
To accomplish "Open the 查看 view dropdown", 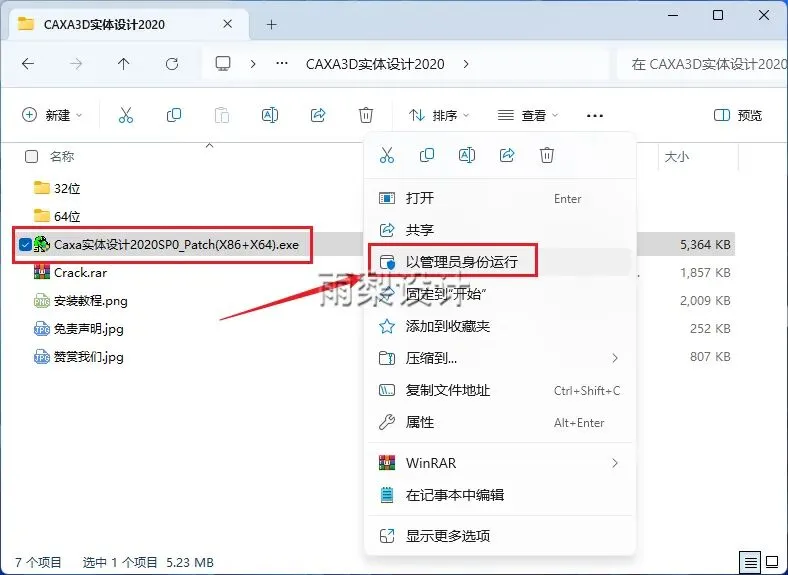I will (528, 116).
